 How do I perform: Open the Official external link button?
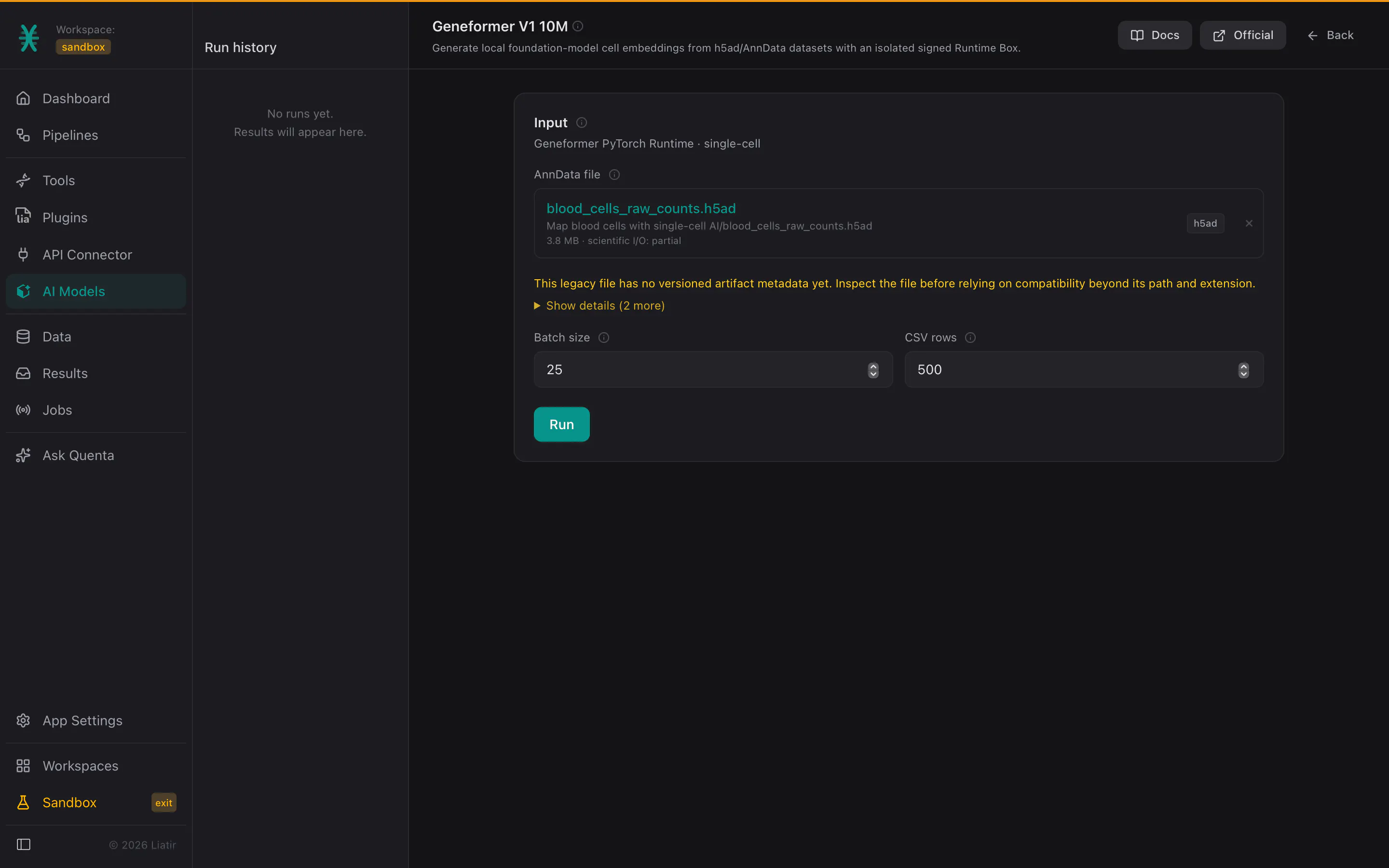pos(1243,36)
